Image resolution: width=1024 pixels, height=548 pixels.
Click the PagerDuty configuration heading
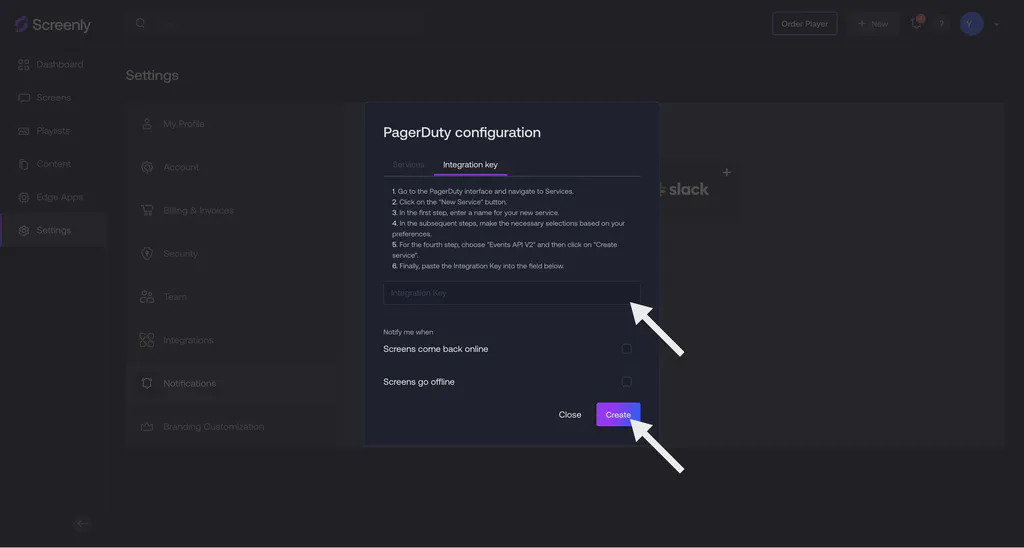point(462,133)
